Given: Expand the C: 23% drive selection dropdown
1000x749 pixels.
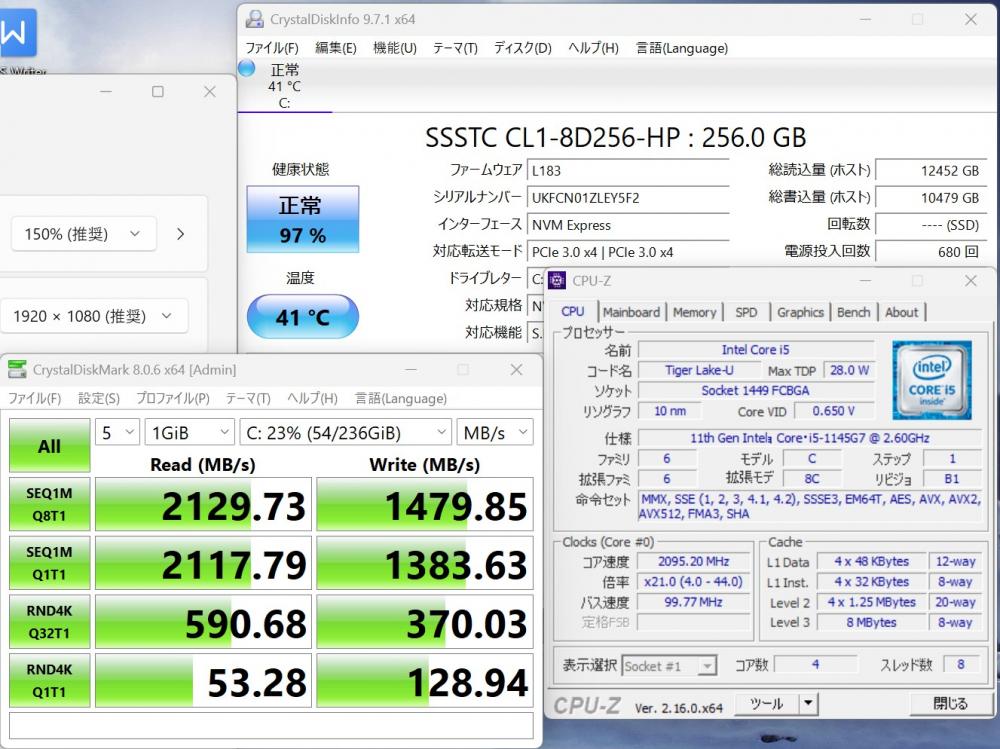Looking at the screenshot, I should tap(345, 432).
